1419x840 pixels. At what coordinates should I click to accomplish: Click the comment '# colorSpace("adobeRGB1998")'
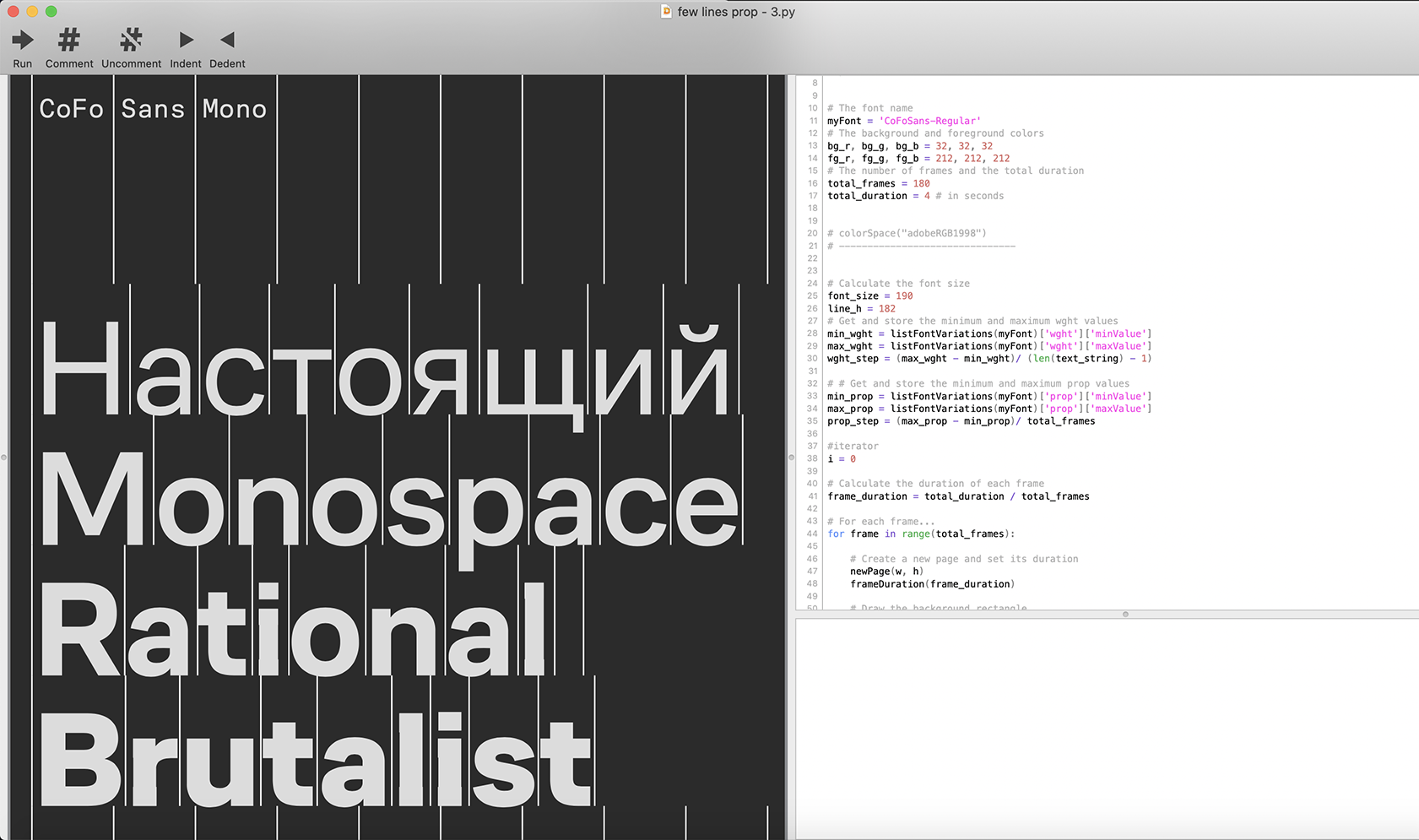point(907,233)
